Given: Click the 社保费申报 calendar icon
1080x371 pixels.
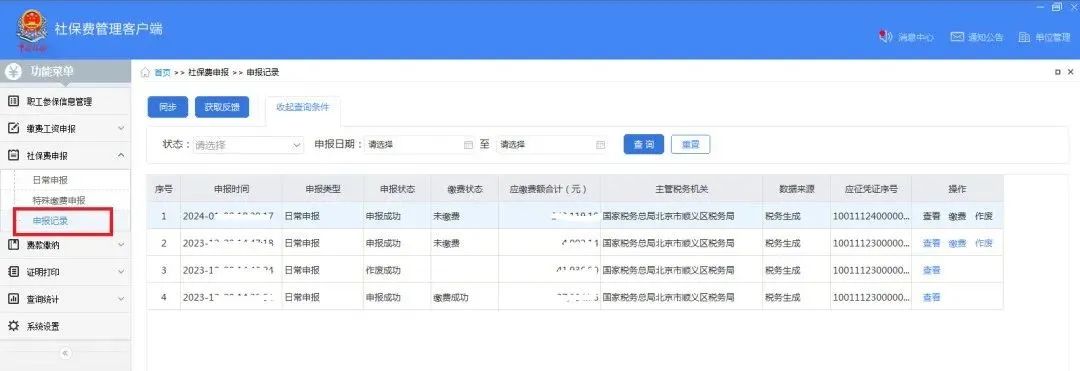Looking at the screenshot, I should (13, 156).
